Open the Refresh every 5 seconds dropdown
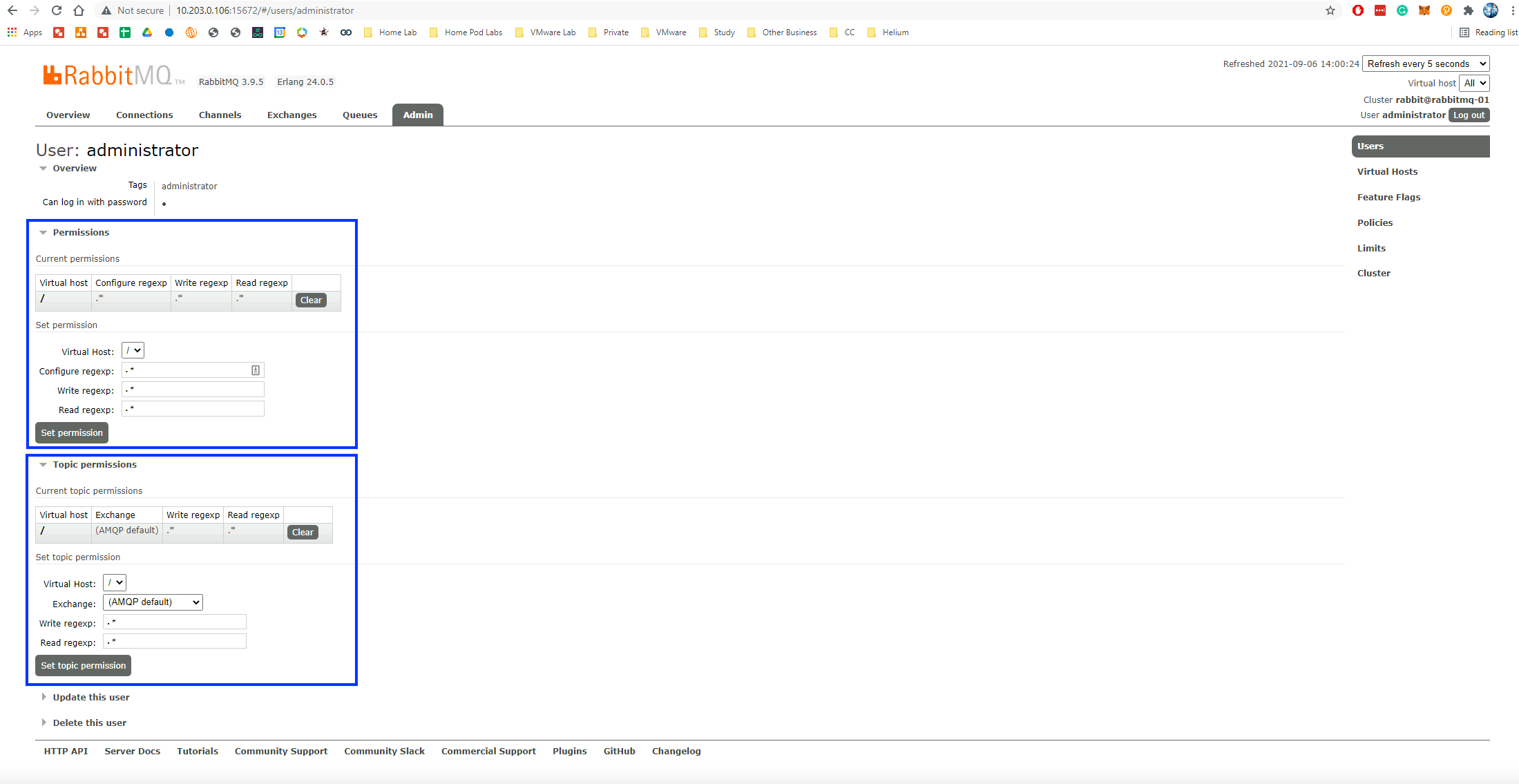The width and height of the screenshot is (1519, 784). coord(1426,64)
